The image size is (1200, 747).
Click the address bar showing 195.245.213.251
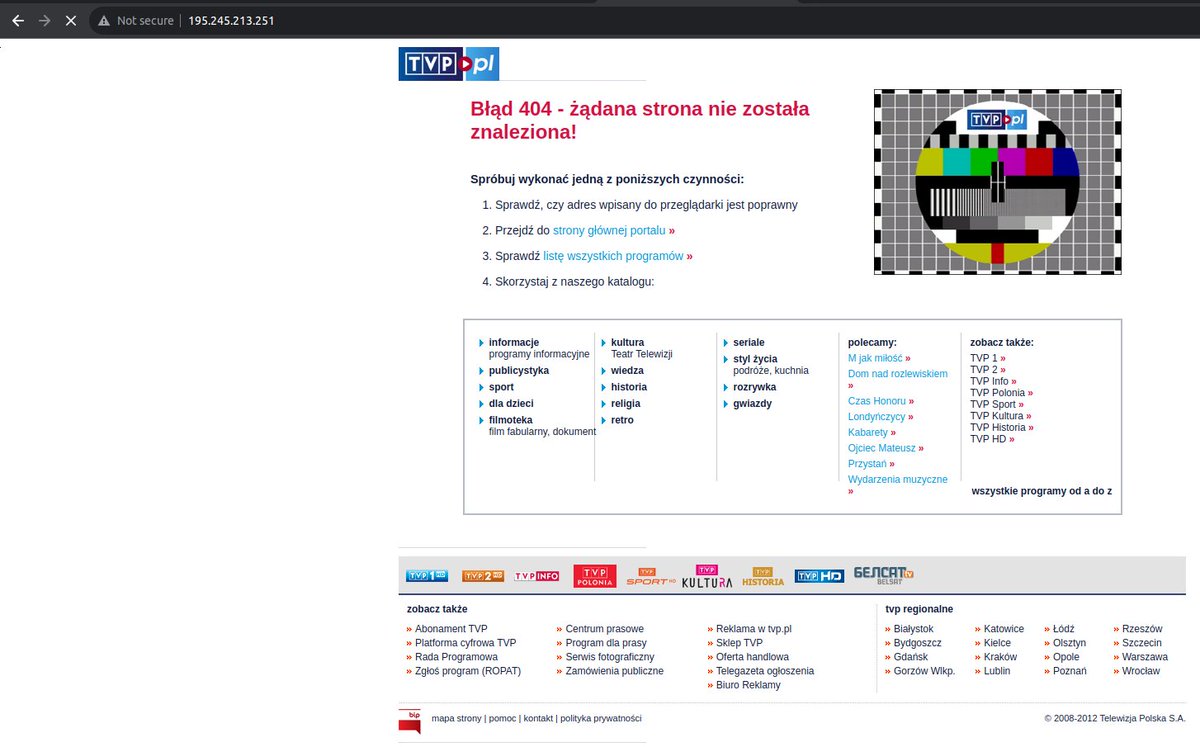(232, 20)
